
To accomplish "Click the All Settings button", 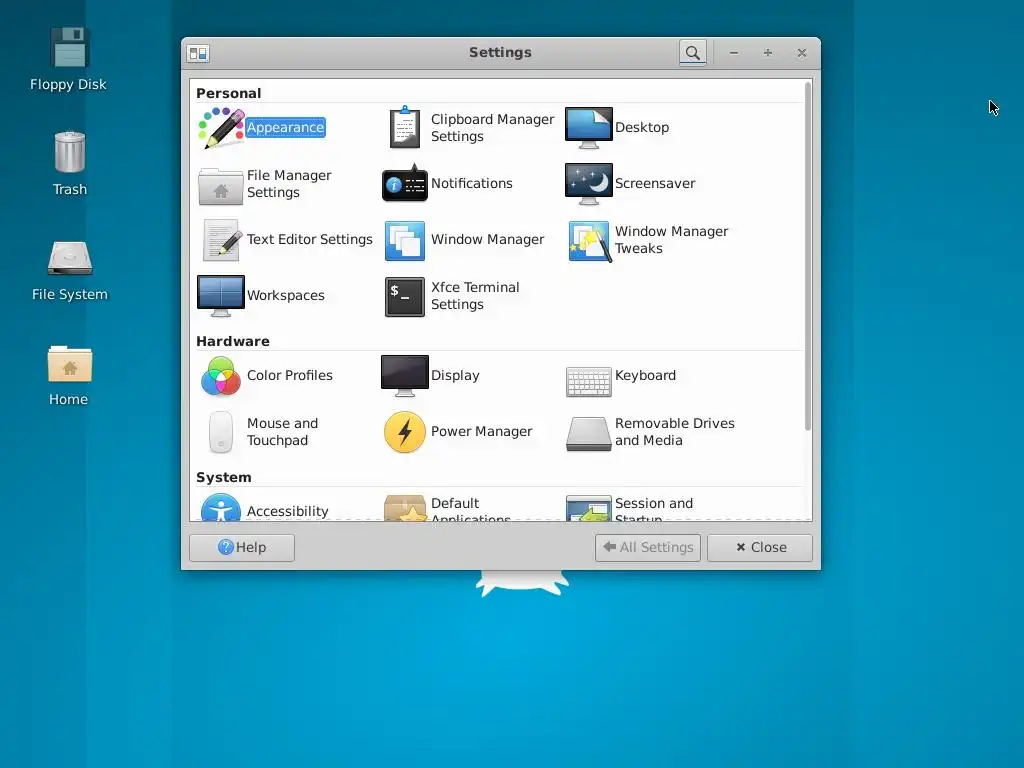I will click(648, 547).
